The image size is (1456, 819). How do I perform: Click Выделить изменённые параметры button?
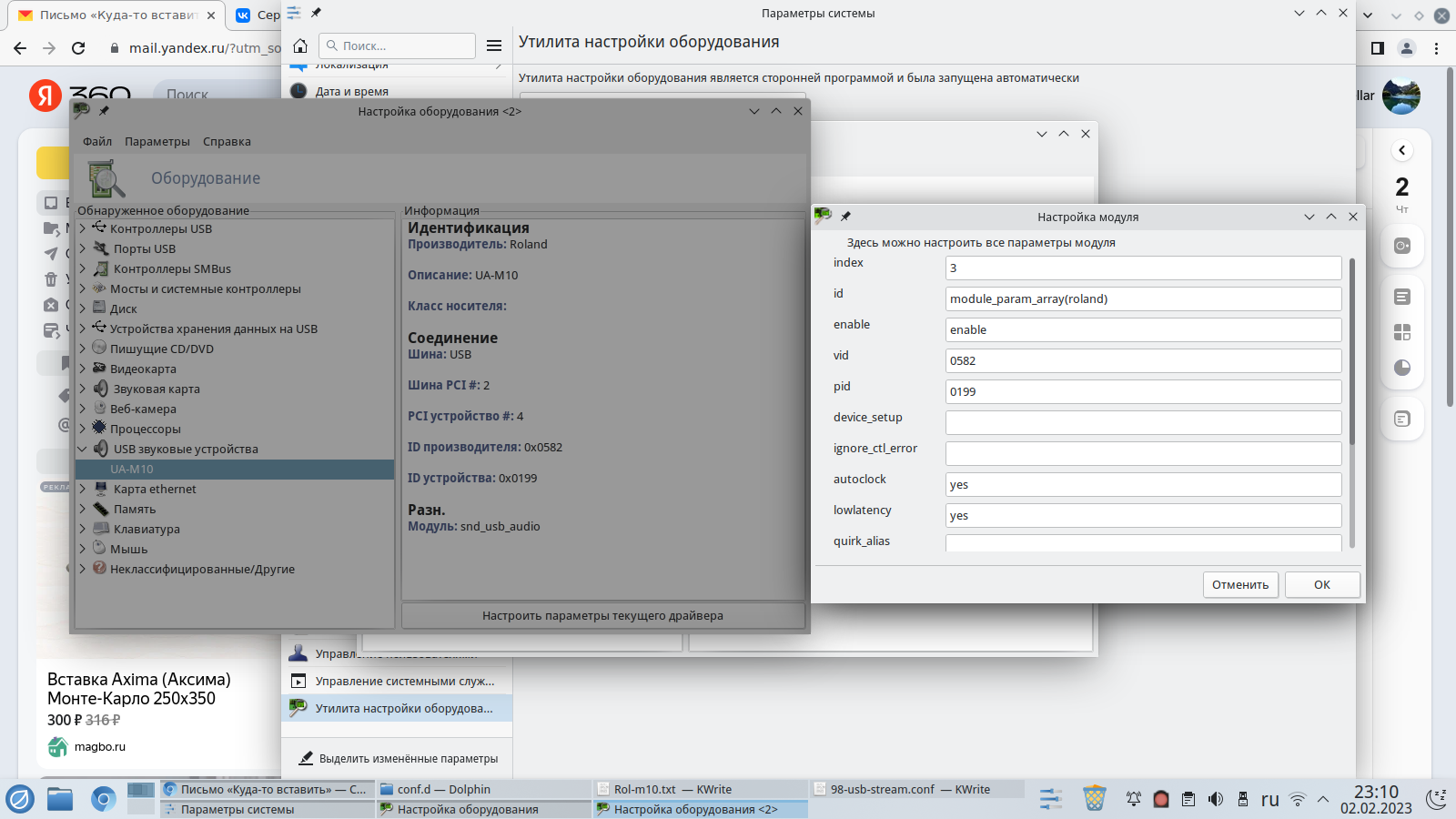coord(398,758)
